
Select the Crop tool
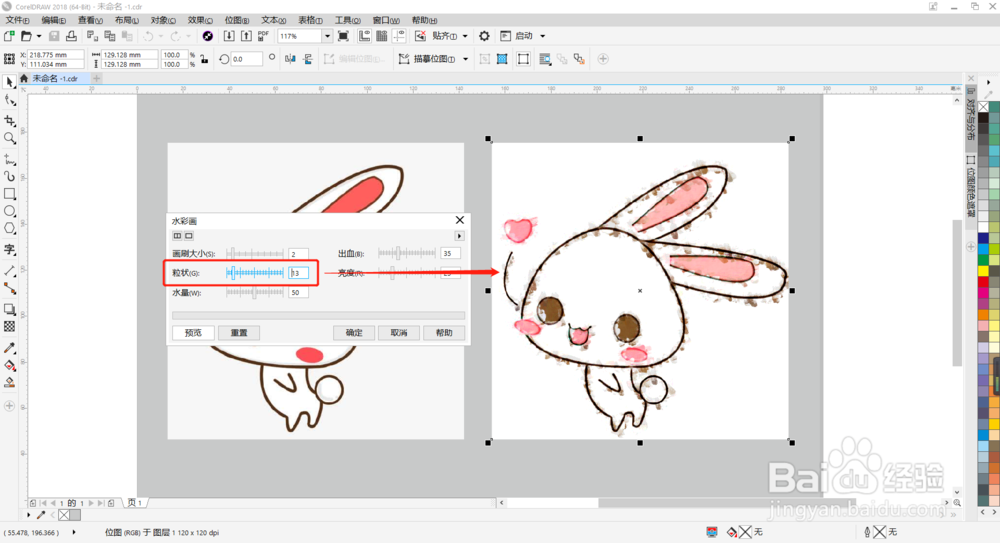coord(10,121)
